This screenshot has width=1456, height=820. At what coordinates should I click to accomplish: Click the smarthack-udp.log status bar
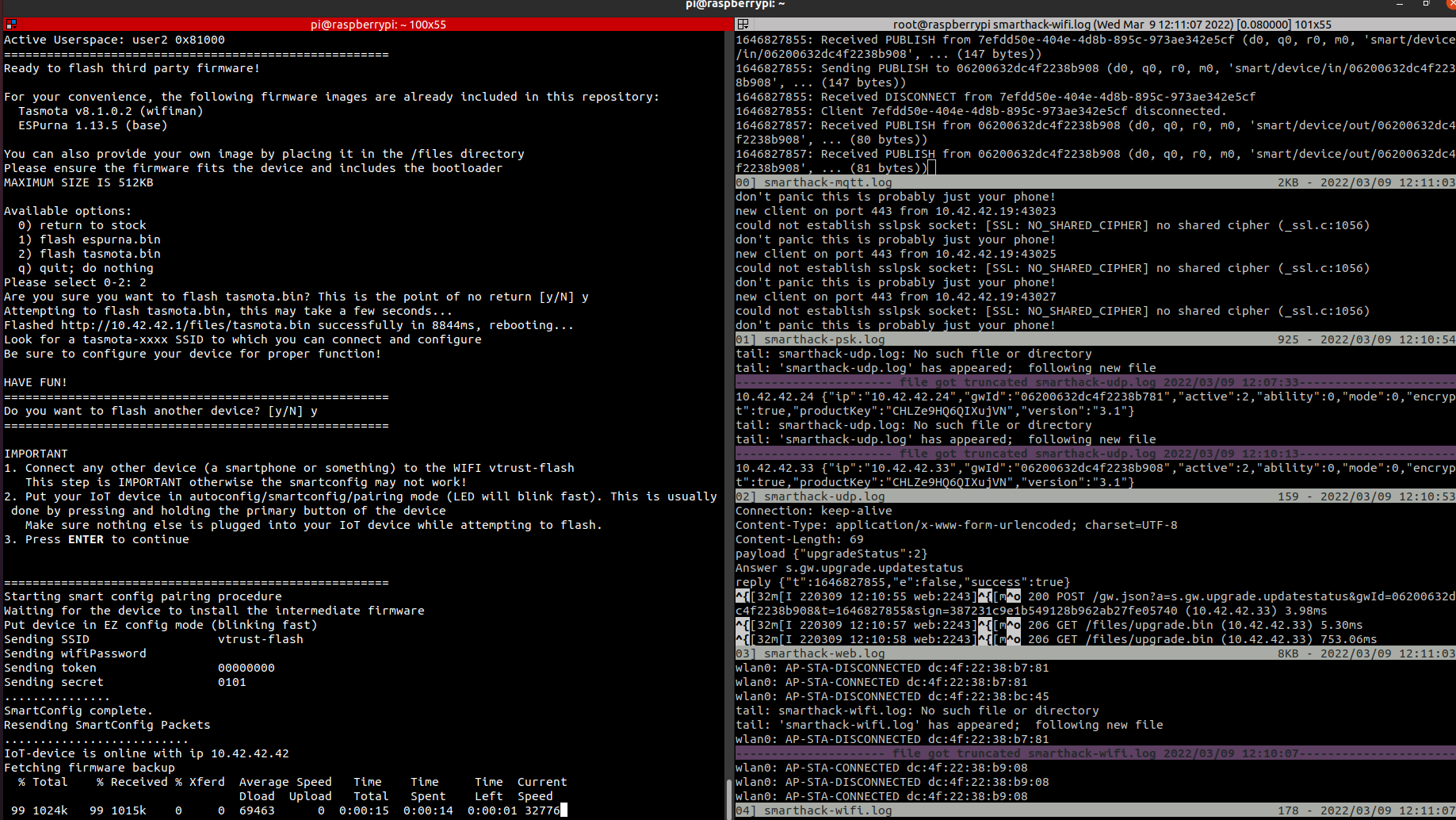click(x=1094, y=496)
